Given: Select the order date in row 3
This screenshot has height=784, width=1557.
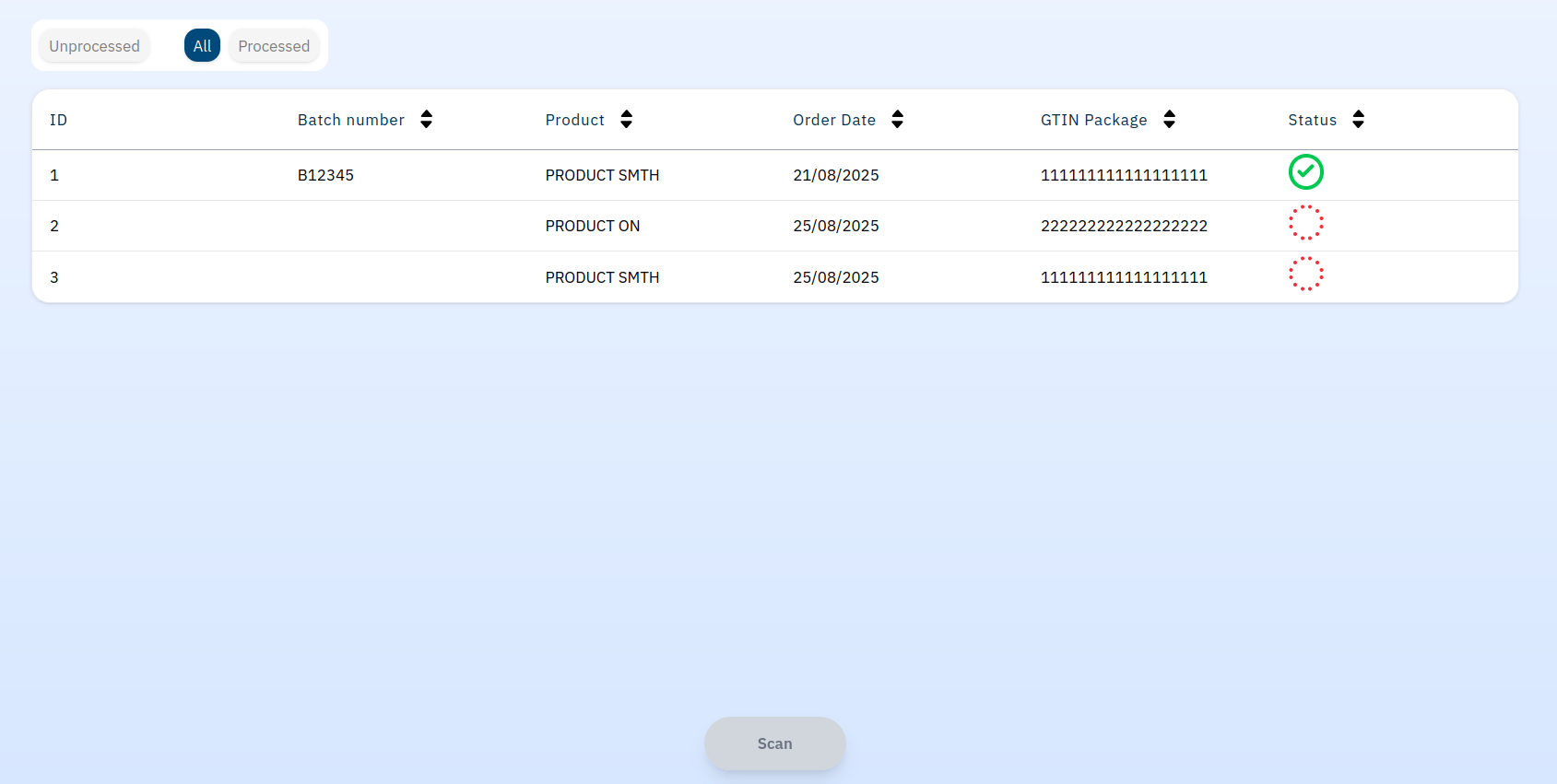Looking at the screenshot, I should click(835, 277).
